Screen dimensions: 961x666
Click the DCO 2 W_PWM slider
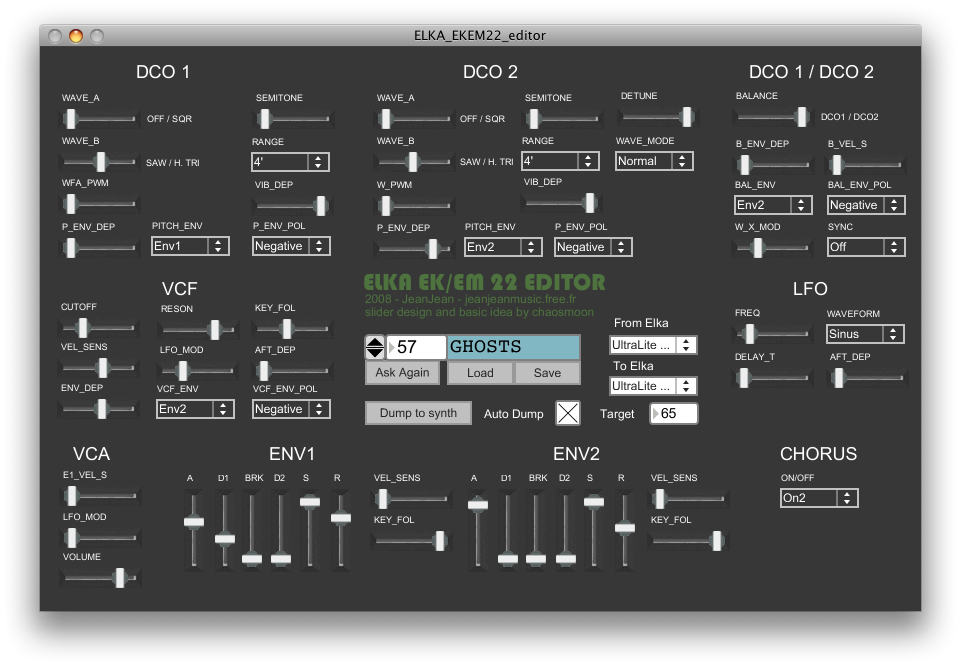tap(414, 205)
